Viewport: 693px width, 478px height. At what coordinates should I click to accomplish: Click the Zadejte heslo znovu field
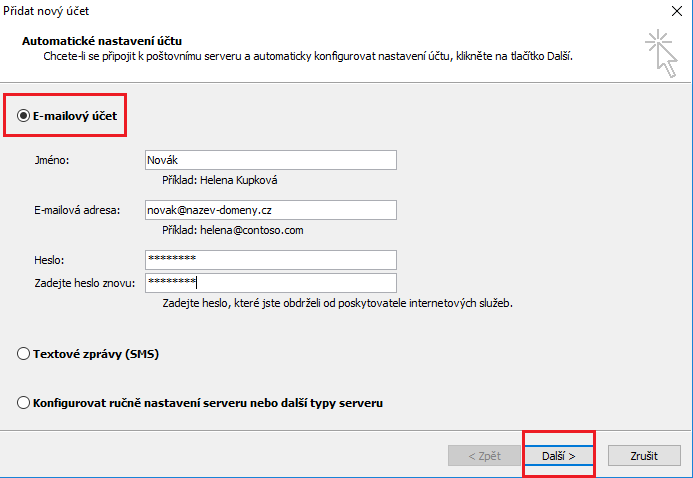[270, 283]
